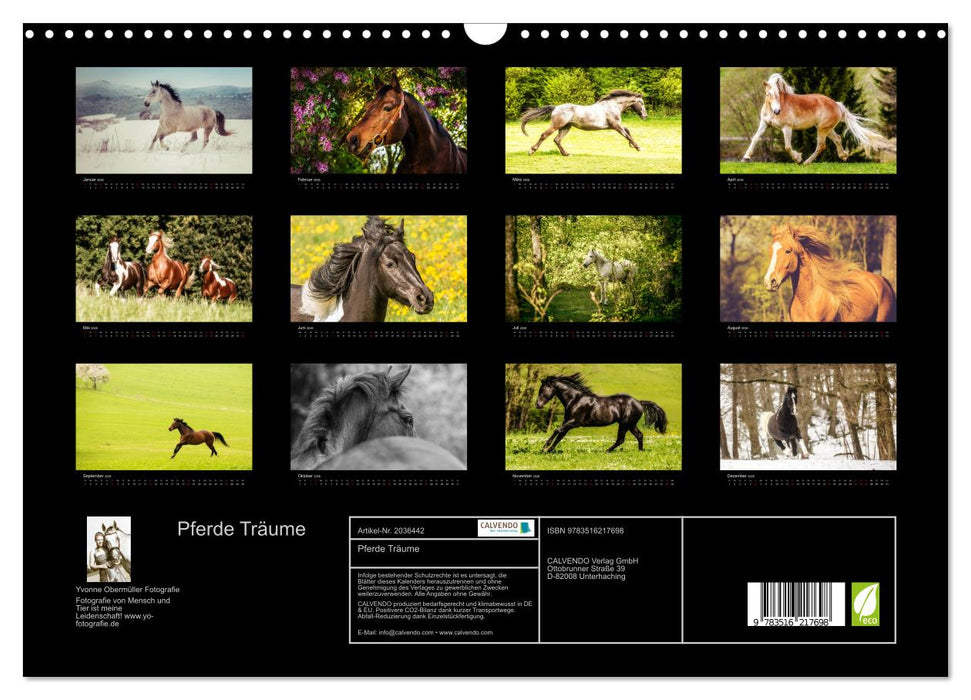
Task: Click the ISBN 9783516217698 text
Action: tap(585, 530)
